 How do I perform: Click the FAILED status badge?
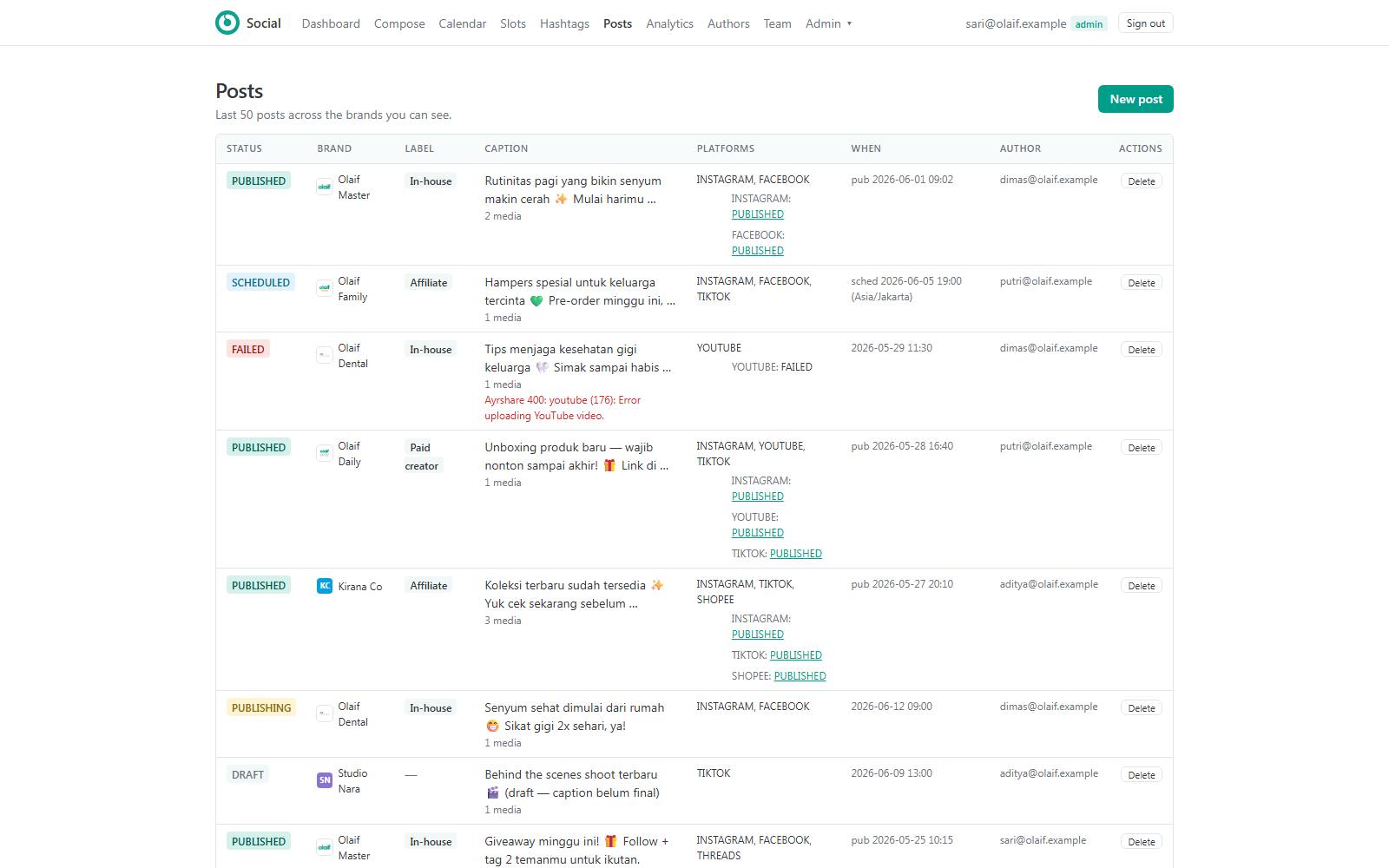pos(248,349)
